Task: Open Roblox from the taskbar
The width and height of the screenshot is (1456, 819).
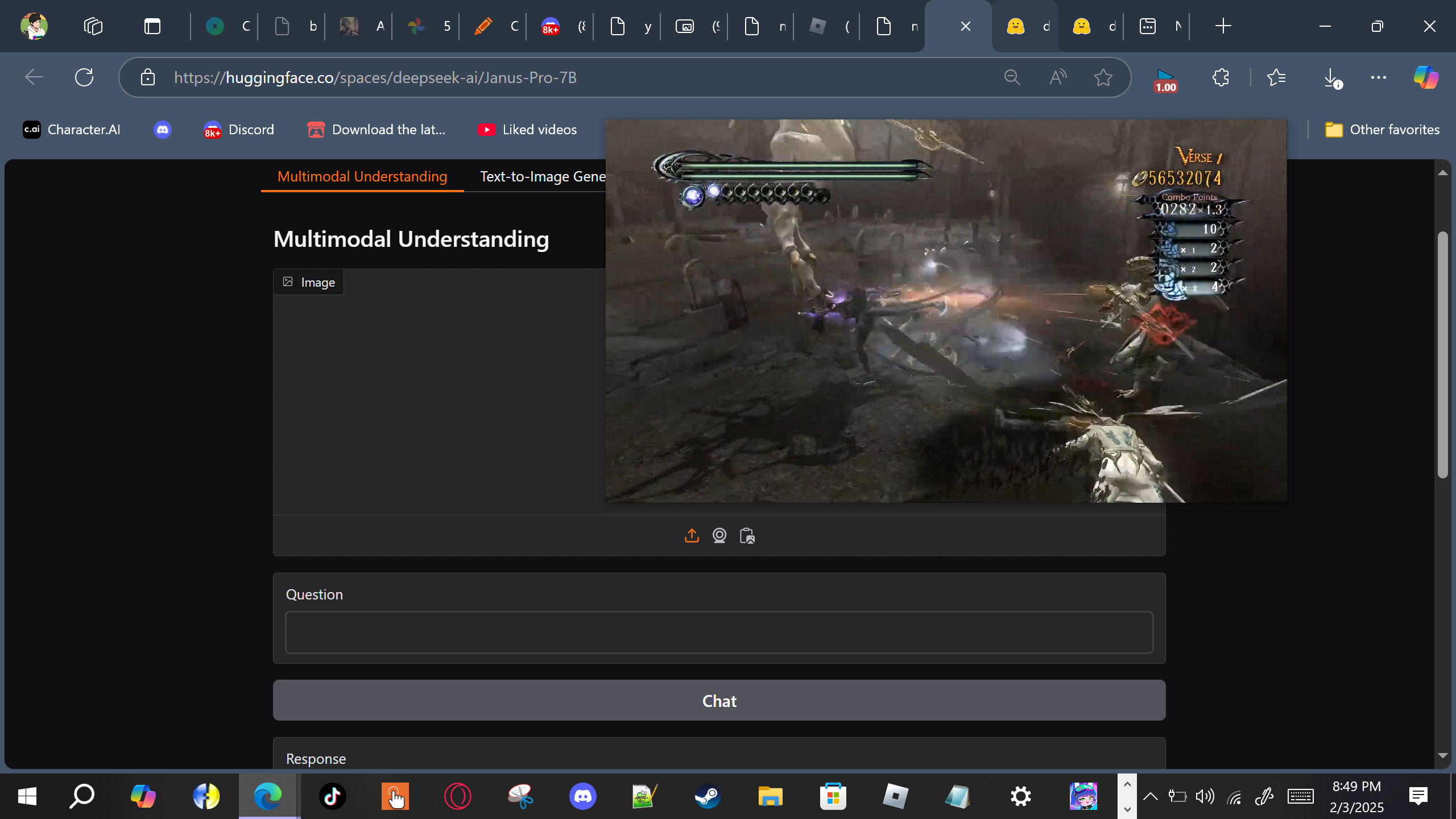Action: click(x=895, y=796)
